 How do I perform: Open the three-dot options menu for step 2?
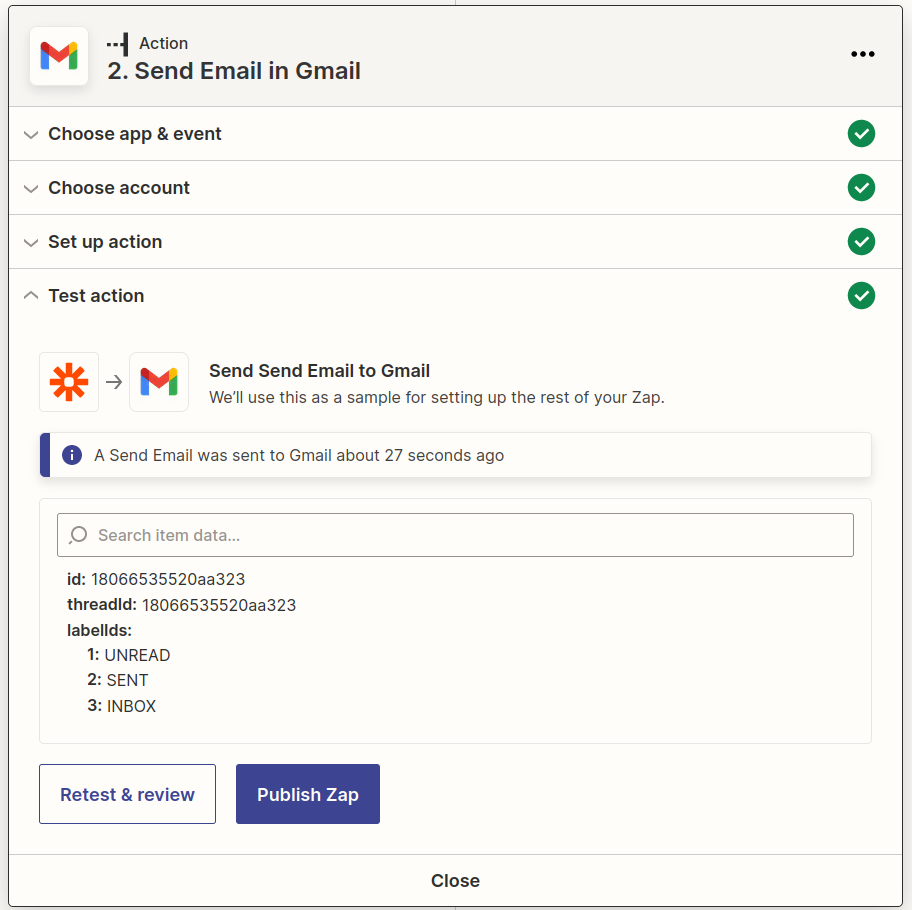point(862,54)
